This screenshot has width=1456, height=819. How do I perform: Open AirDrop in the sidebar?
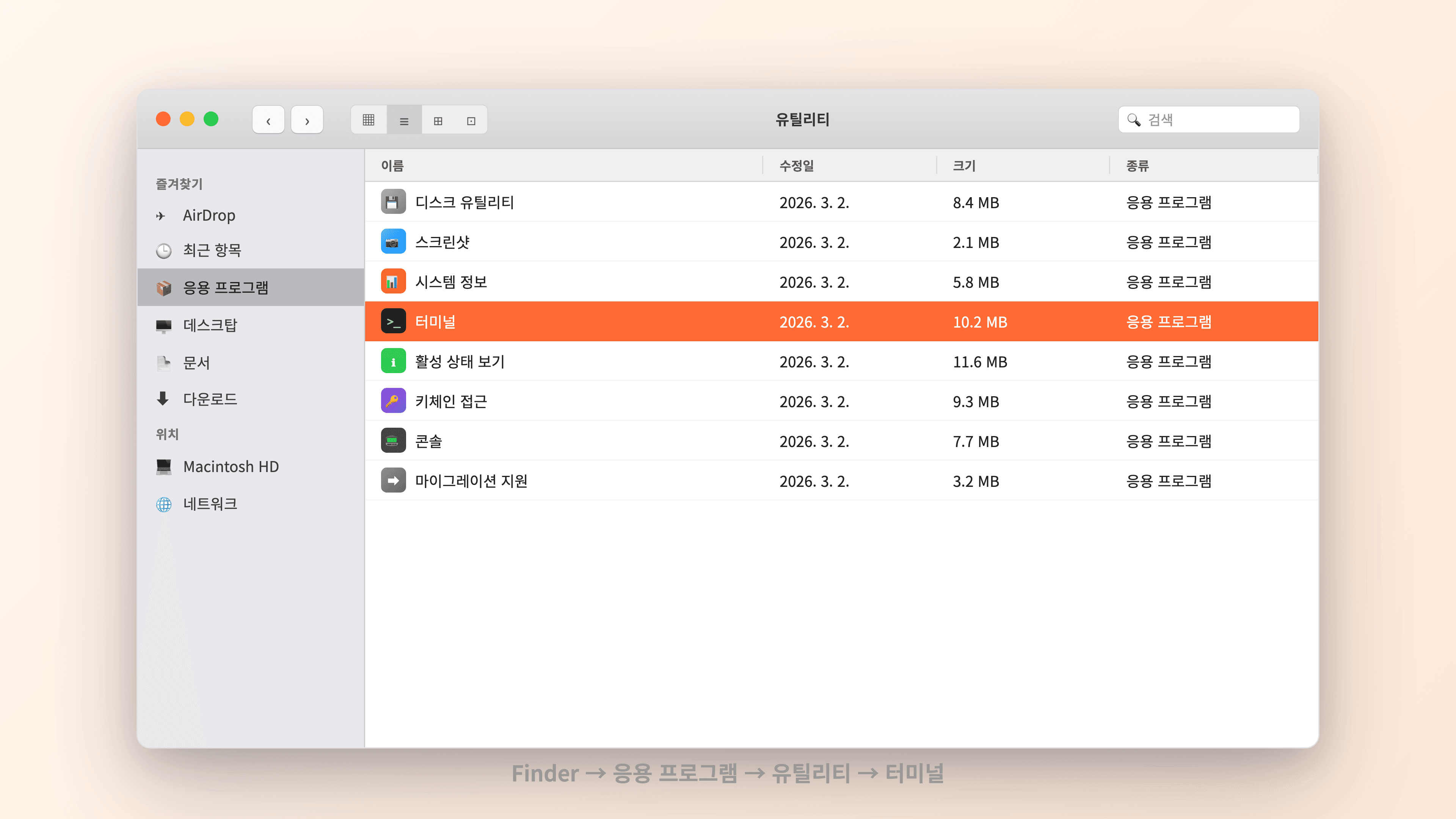click(x=251, y=215)
